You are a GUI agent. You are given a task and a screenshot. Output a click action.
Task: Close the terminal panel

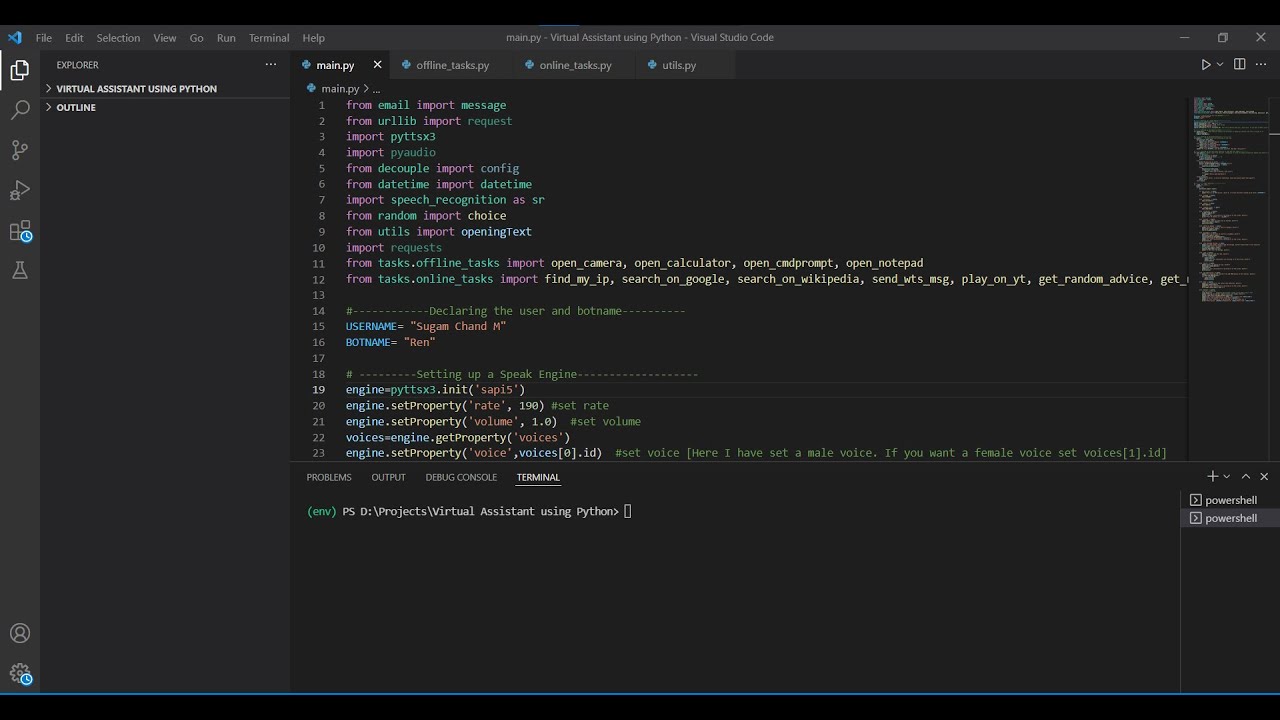(1264, 477)
